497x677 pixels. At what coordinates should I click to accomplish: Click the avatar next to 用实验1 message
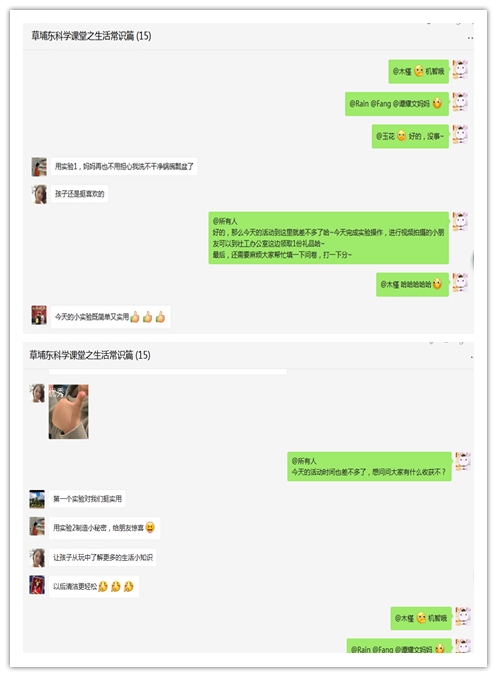[39, 167]
